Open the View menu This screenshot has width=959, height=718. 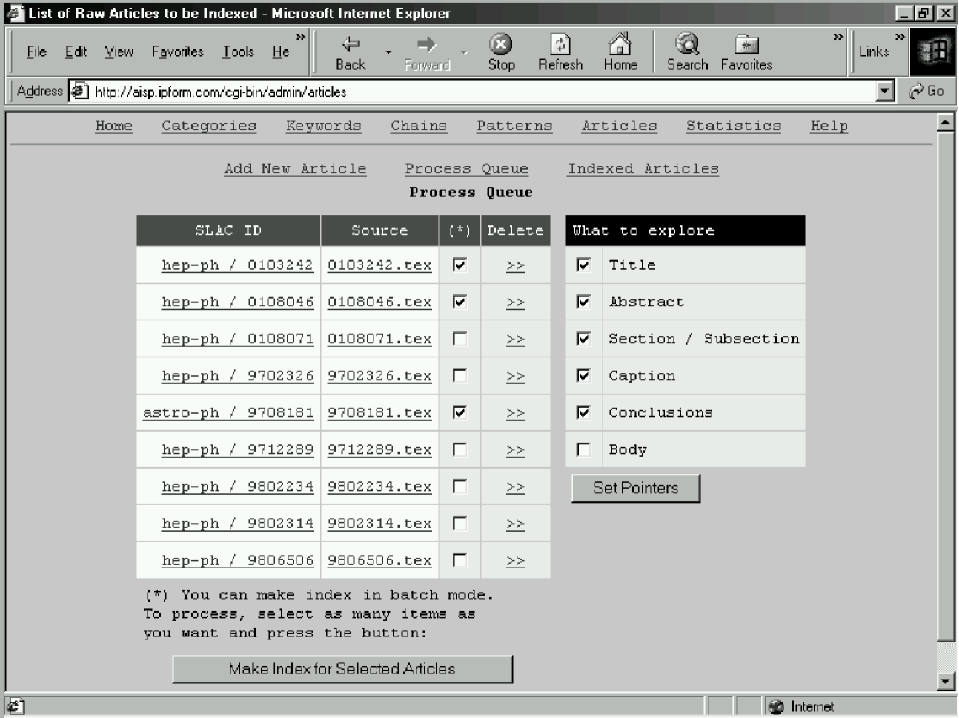point(119,52)
